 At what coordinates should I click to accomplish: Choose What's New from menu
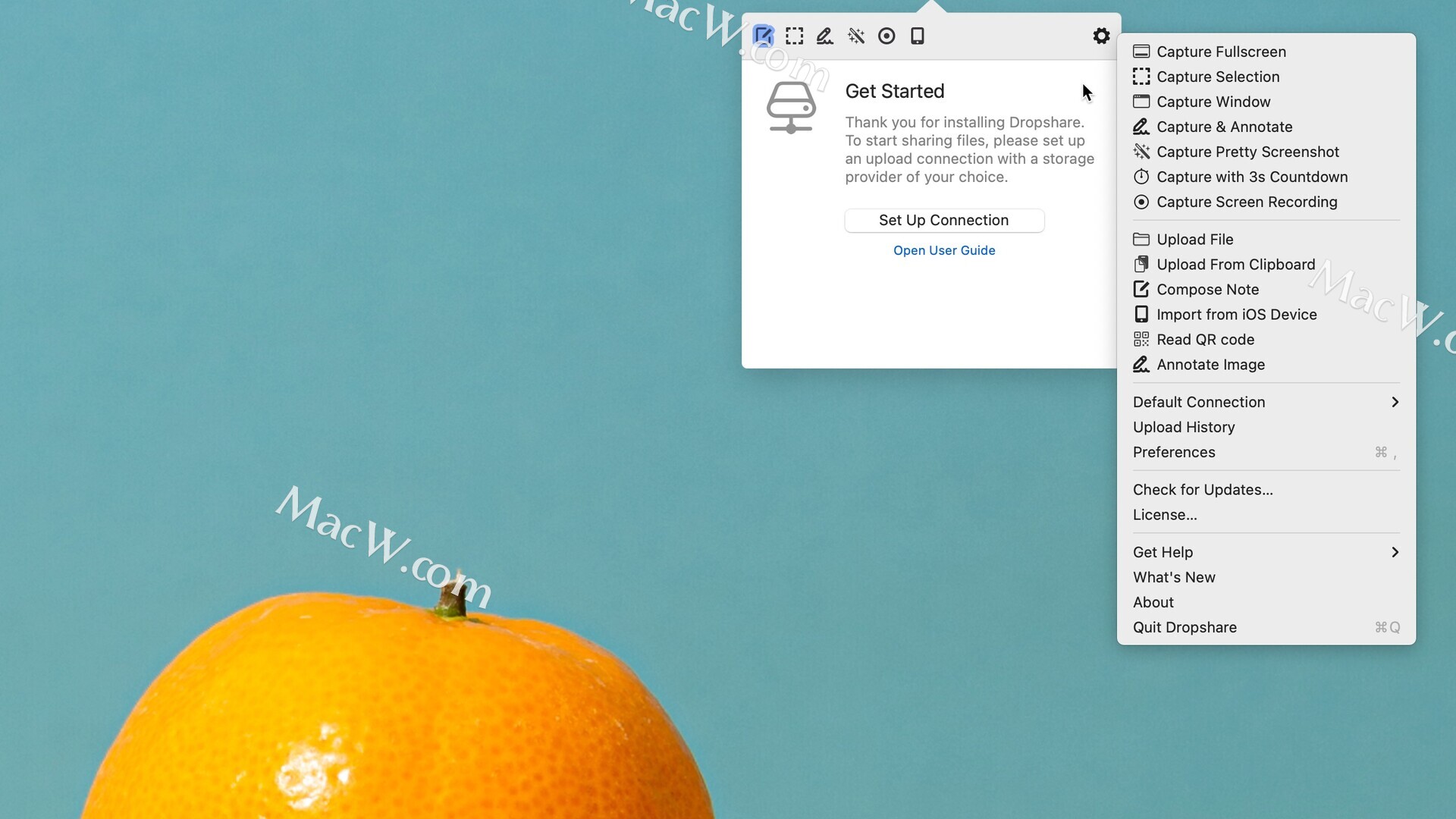1266,577
